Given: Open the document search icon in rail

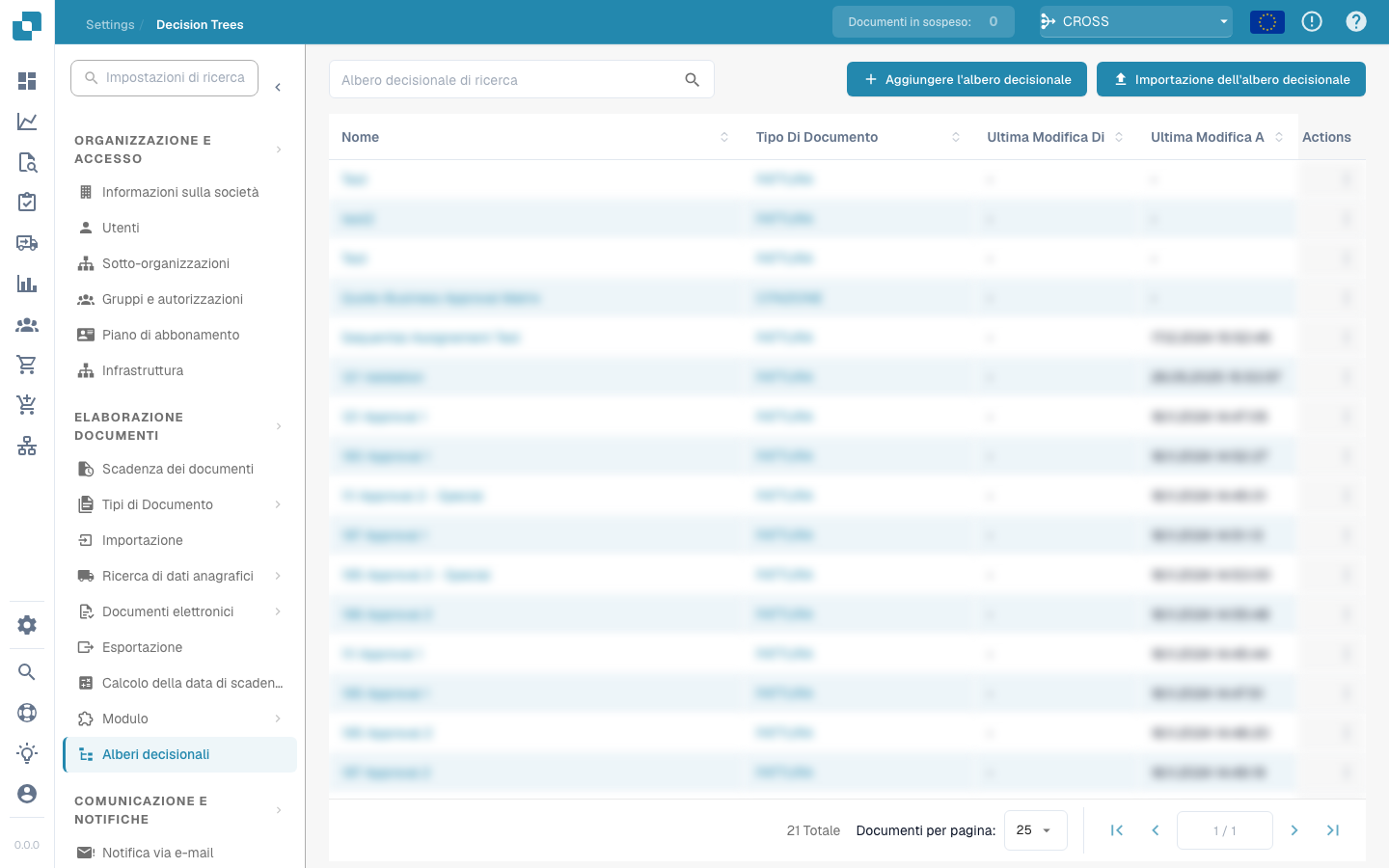Looking at the screenshot, I should [x=27, y=162].
